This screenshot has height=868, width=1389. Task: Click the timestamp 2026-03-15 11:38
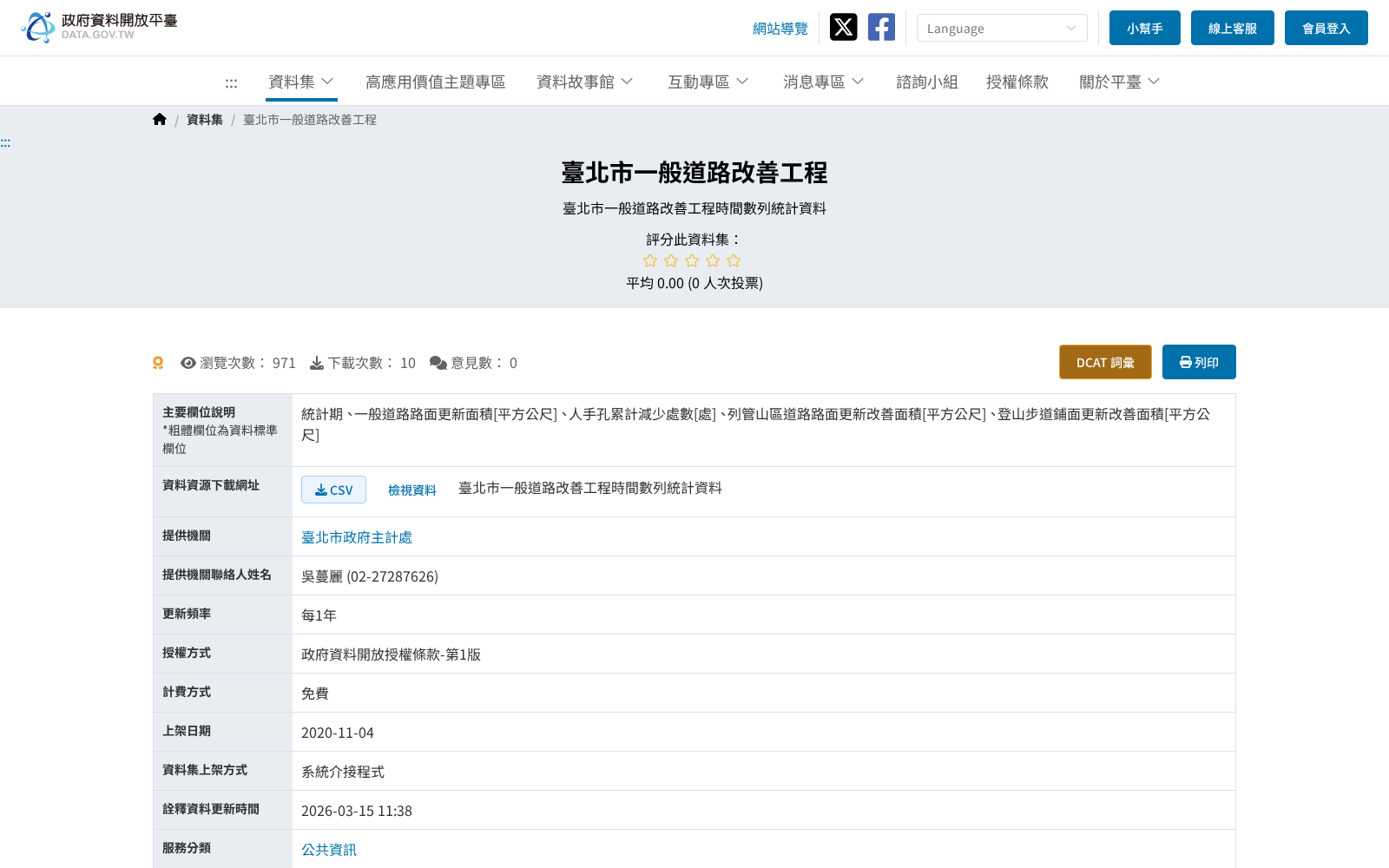coord(357,811)
